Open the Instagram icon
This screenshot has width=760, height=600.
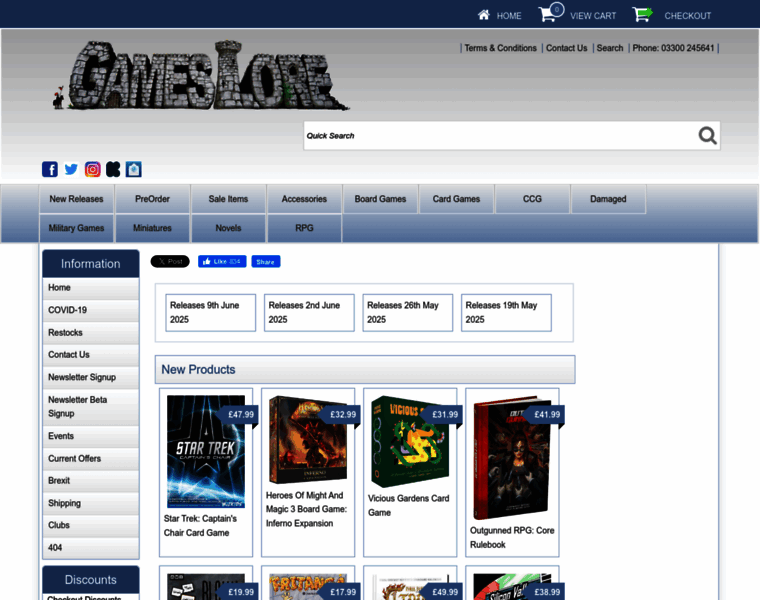[x=93, y=169]
